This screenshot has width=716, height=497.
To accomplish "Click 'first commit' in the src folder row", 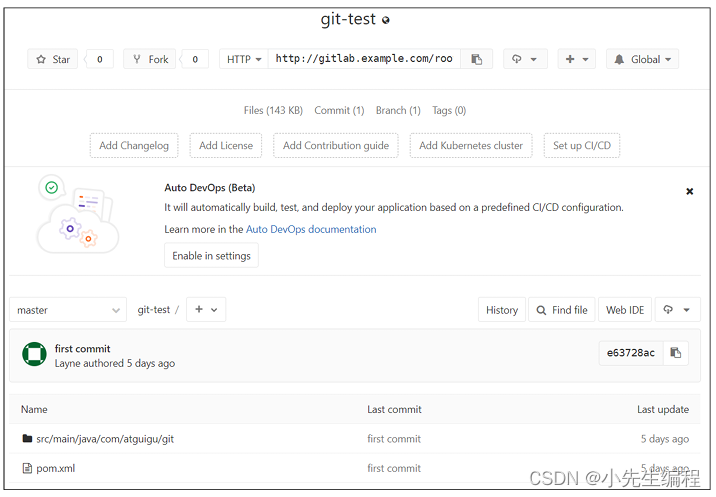I will coord(394,439).
